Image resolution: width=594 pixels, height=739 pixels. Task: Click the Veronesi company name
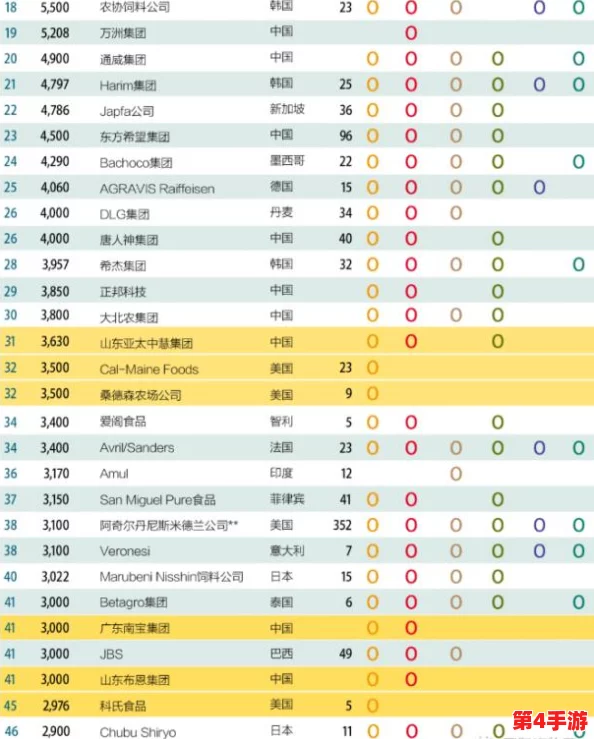[125, 551]
